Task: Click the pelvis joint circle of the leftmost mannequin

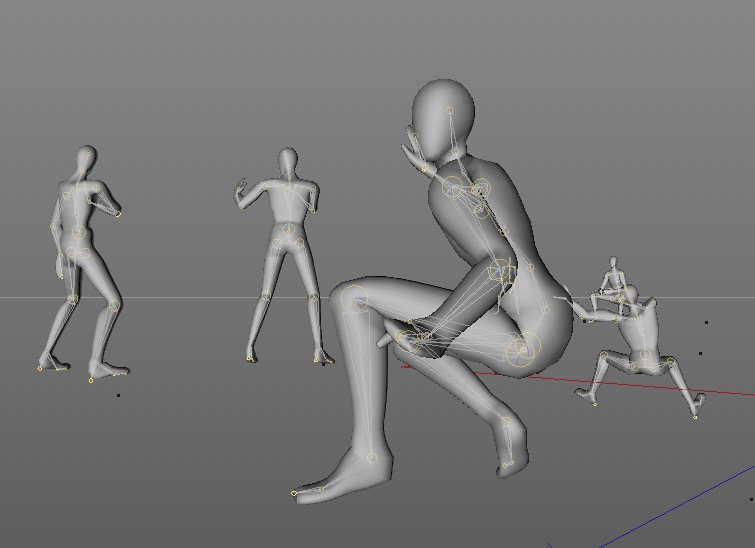Action: click(x=78, y=232)
